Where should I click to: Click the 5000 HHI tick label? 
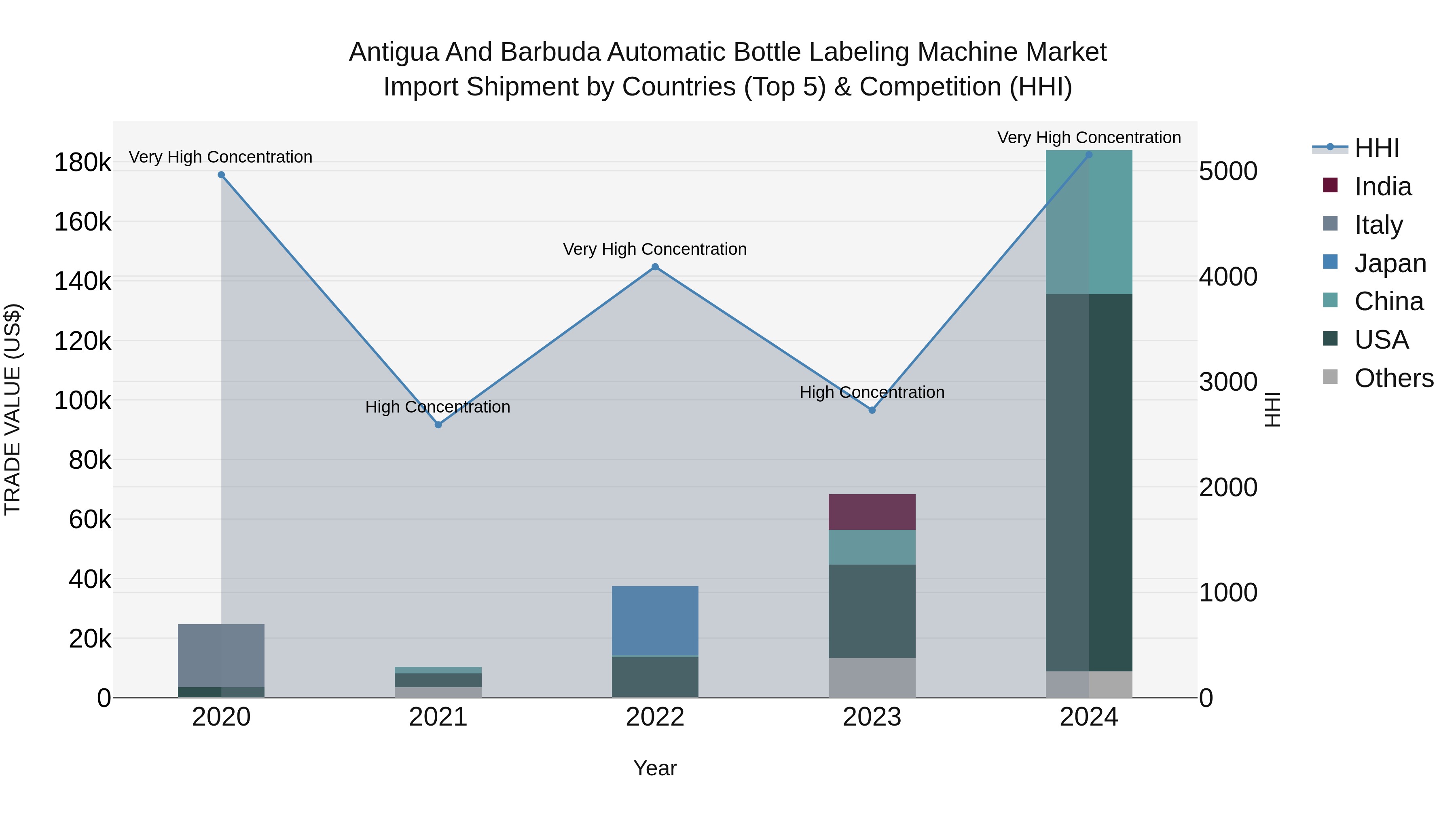point(1228,171)
